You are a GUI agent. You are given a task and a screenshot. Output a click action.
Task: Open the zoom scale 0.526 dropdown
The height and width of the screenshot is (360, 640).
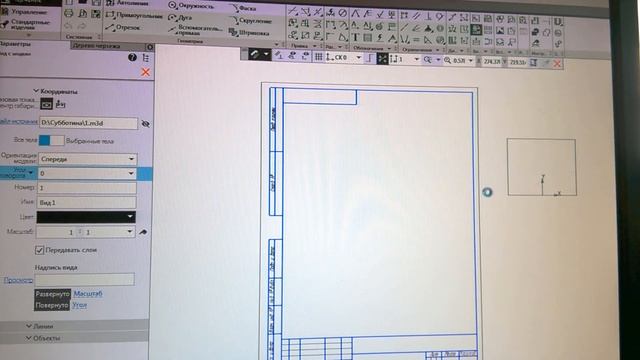(471, 60)
